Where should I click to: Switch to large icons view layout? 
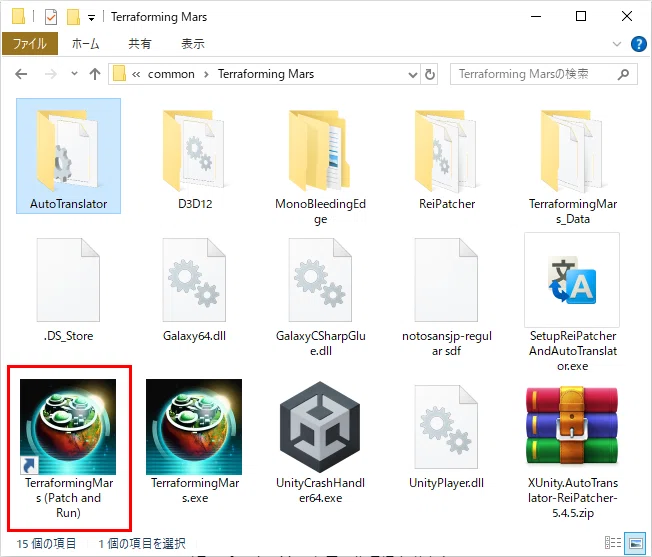click(635, 542)
